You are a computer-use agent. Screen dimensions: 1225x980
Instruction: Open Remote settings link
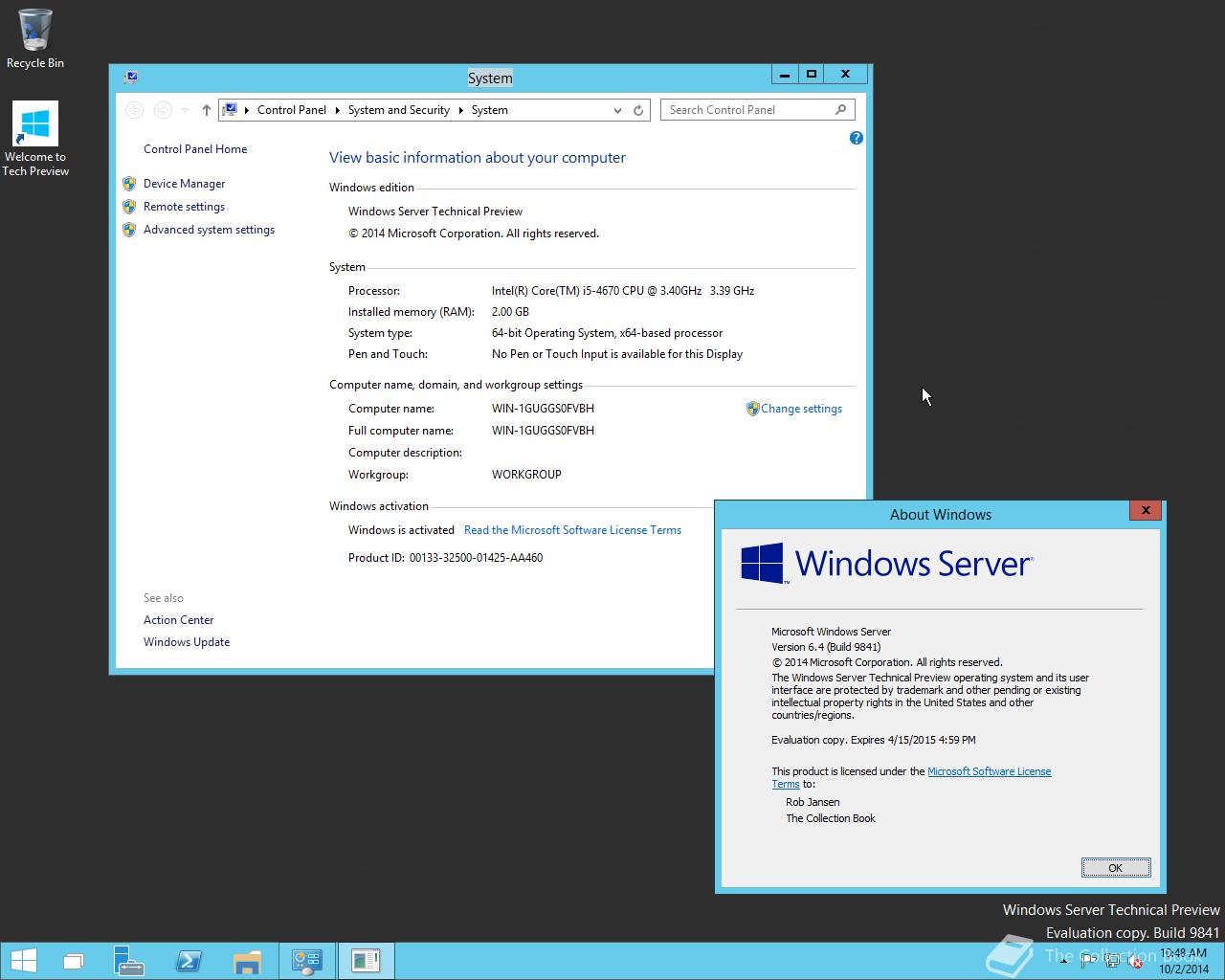tap(184, 207)
